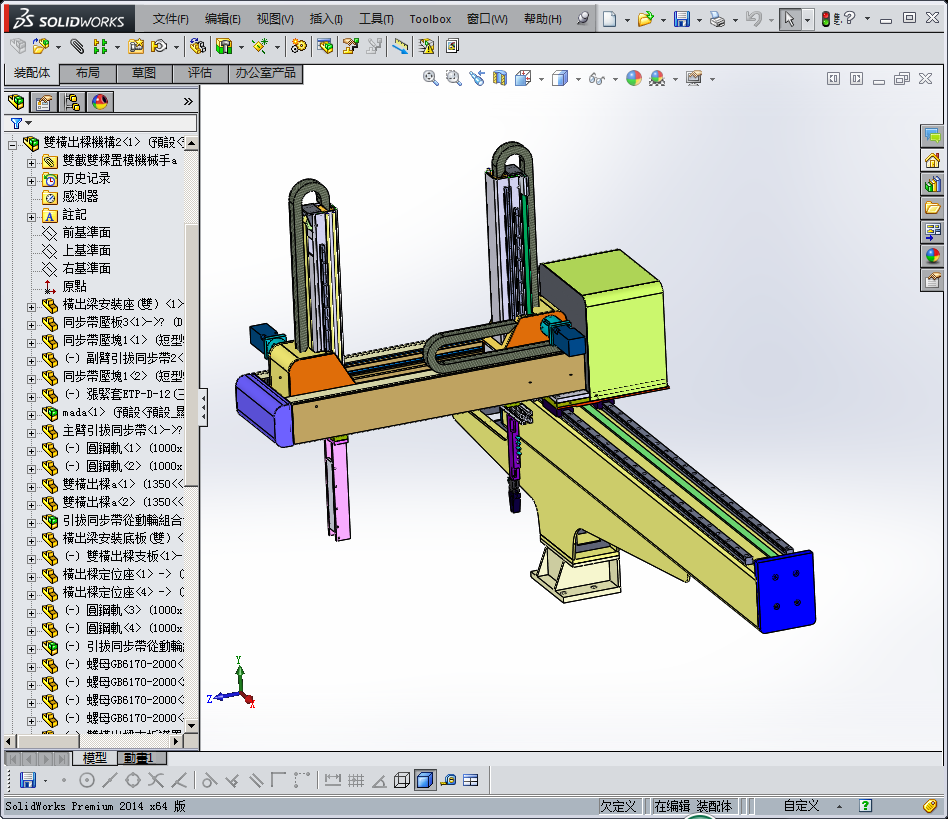948x819 pixels.
Task: Open the 文件(F) menu
Action: pyautogui.click(x=170, y=19)
